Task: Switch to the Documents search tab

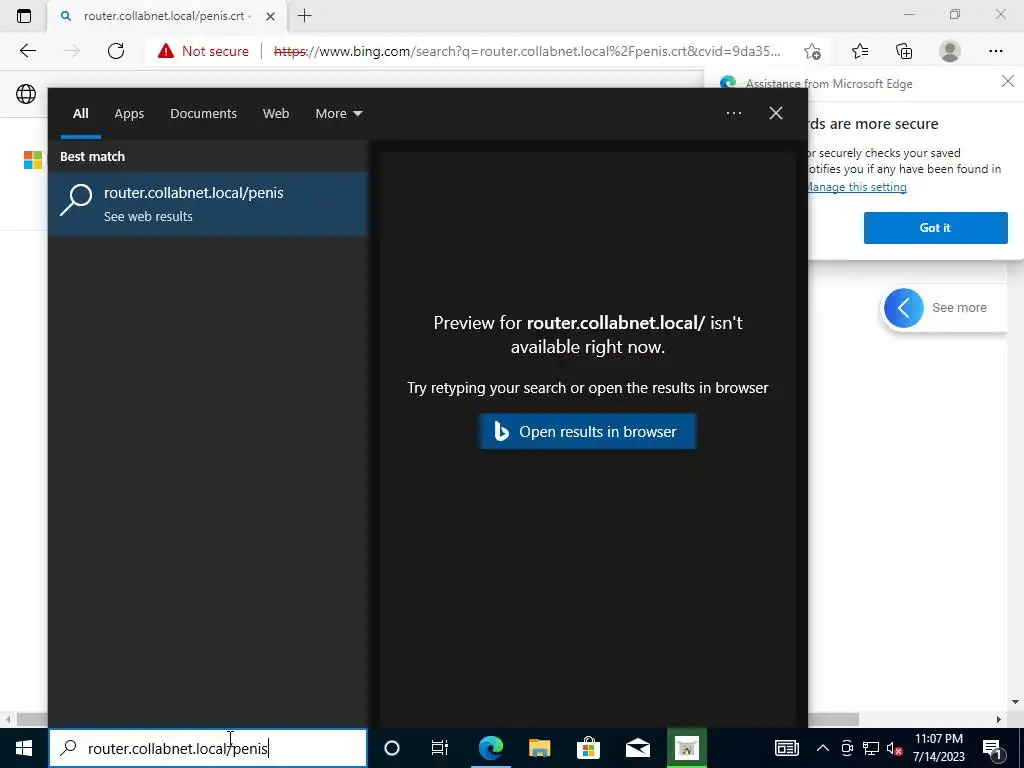Action: [x=203, y=114]
